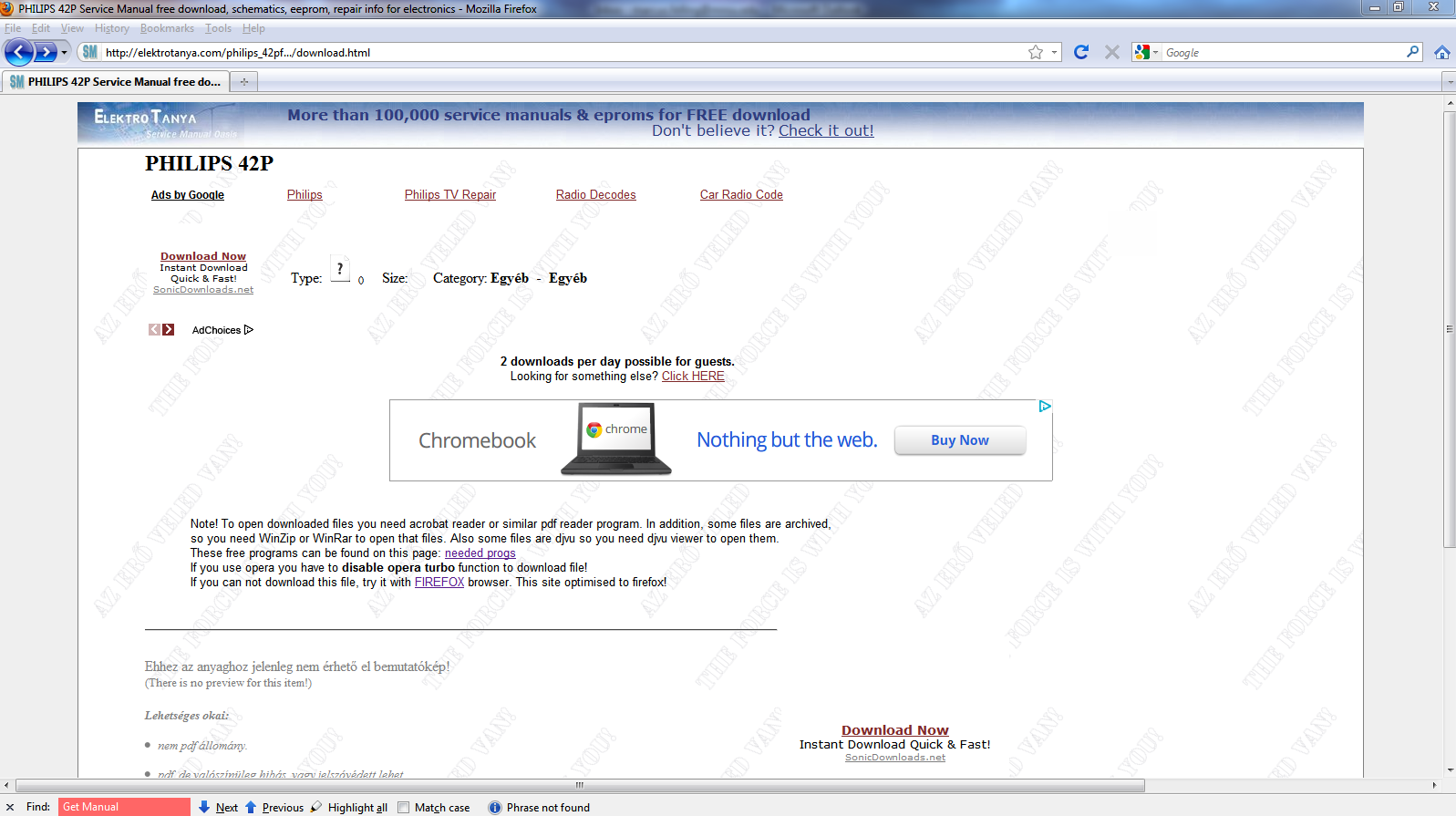Screen dimensions: 1456x816
Task: Enable the Match case checkbox
Action: click(404, 808)
